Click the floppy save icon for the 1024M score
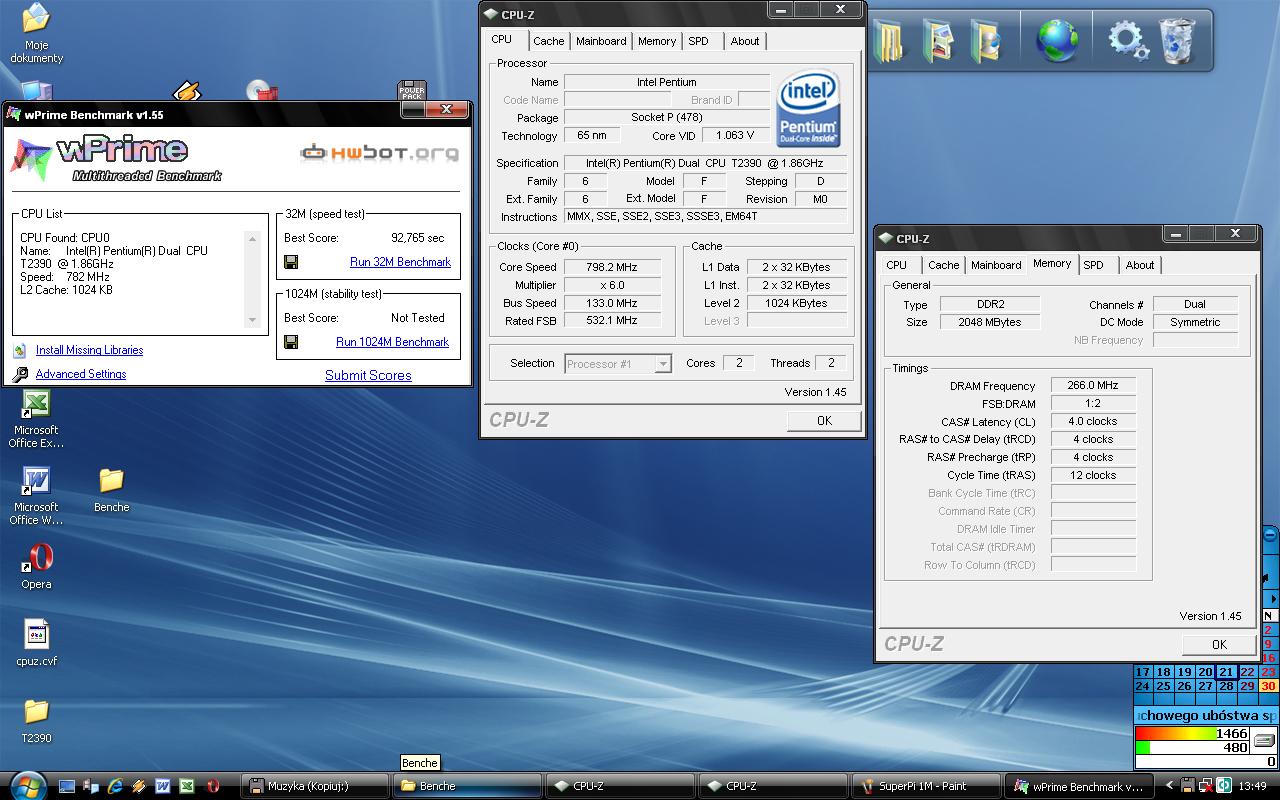1280x800 pixels. [x=291, y=342]
